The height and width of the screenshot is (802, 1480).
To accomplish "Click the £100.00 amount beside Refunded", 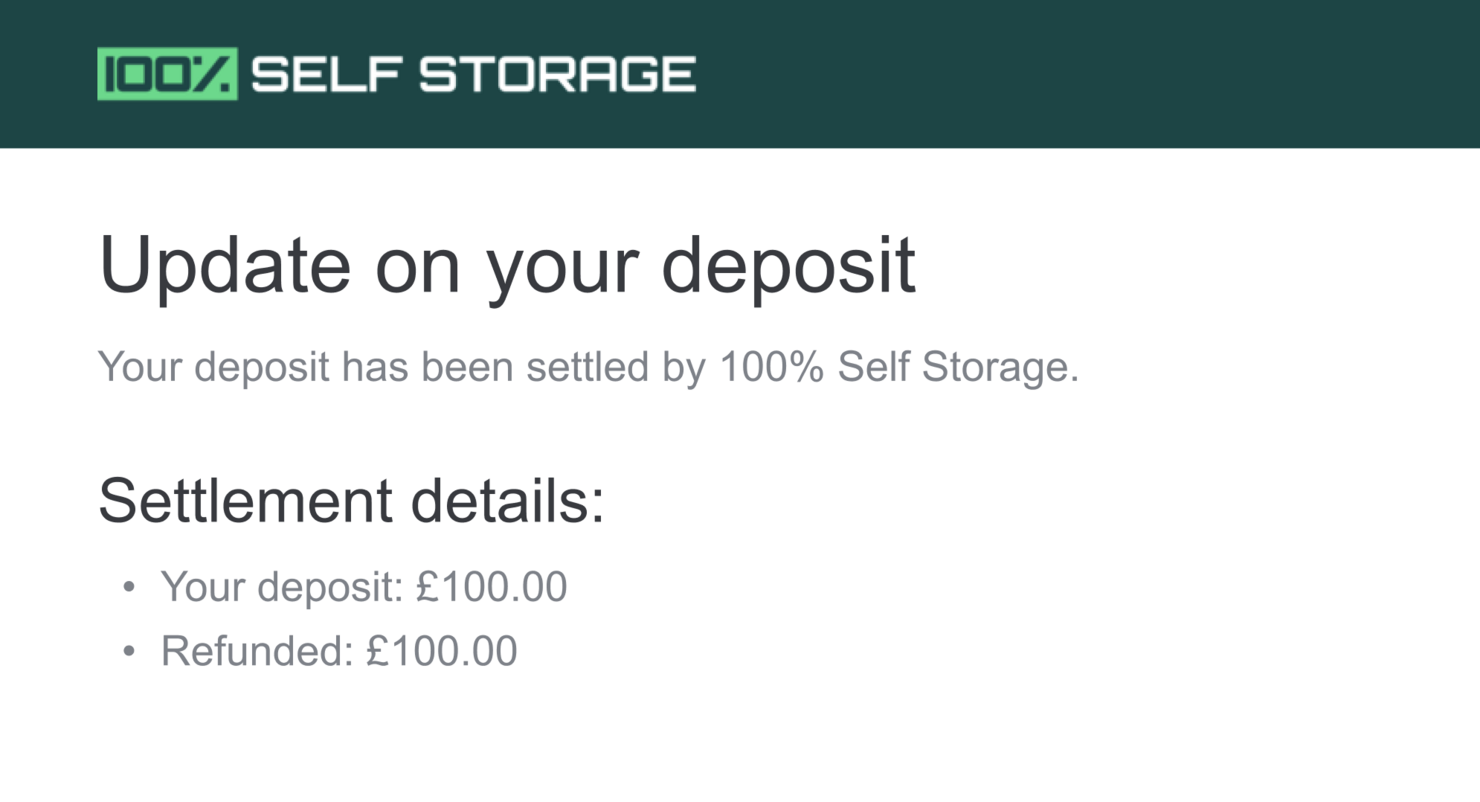I will (442, 651).
